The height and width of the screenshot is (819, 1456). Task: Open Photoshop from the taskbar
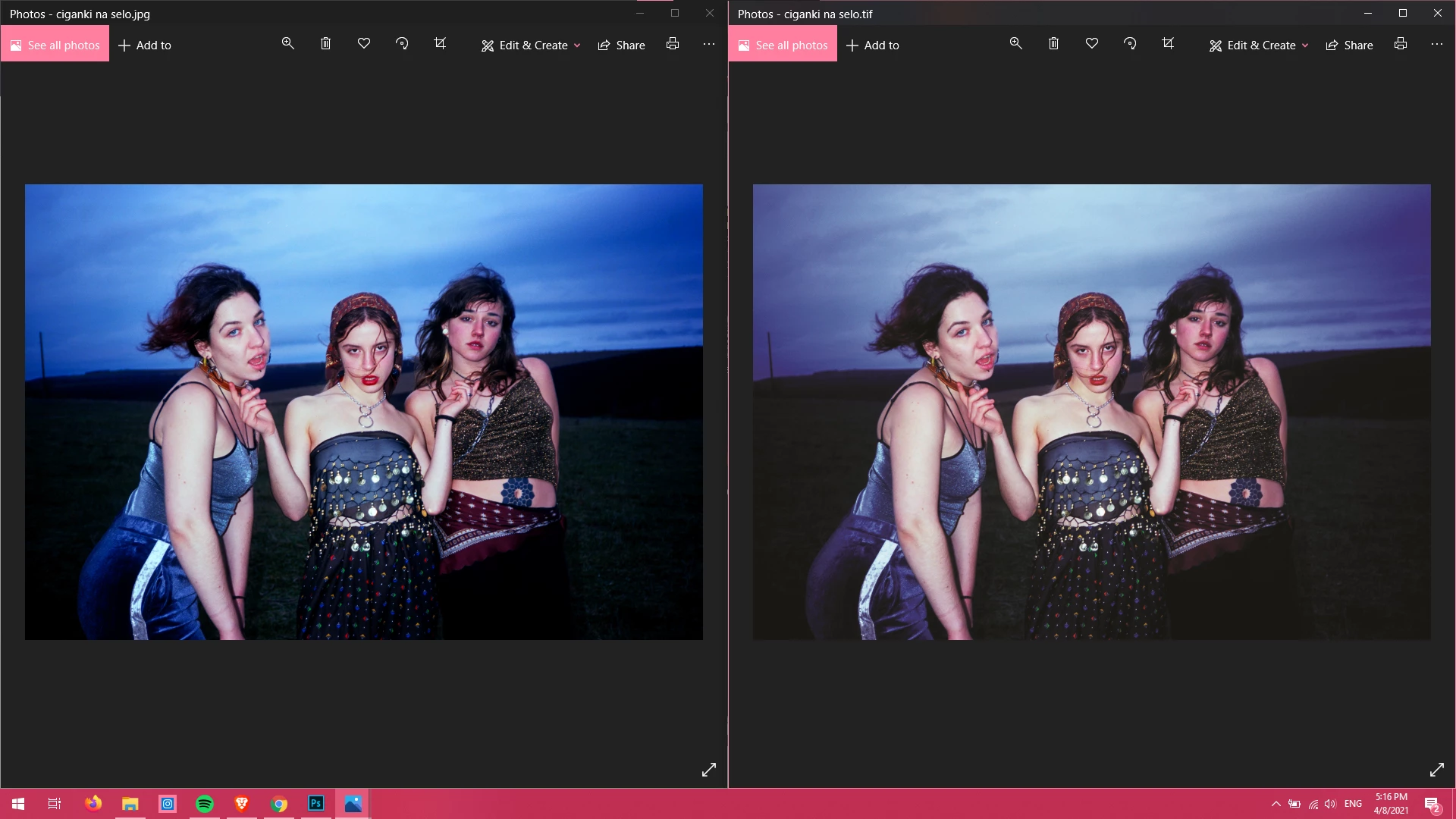click(x=316, y=803)
